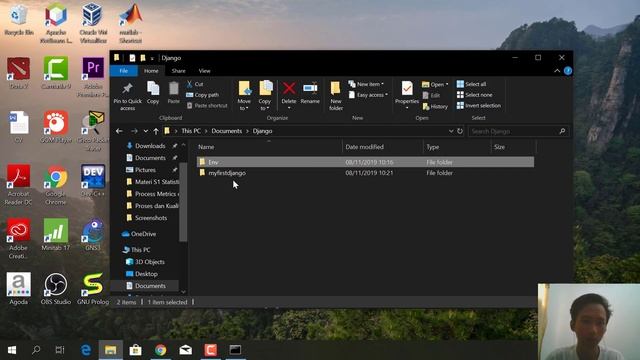Switch to the Share ribbon tab
640x360 pixels.
(178, 71)
